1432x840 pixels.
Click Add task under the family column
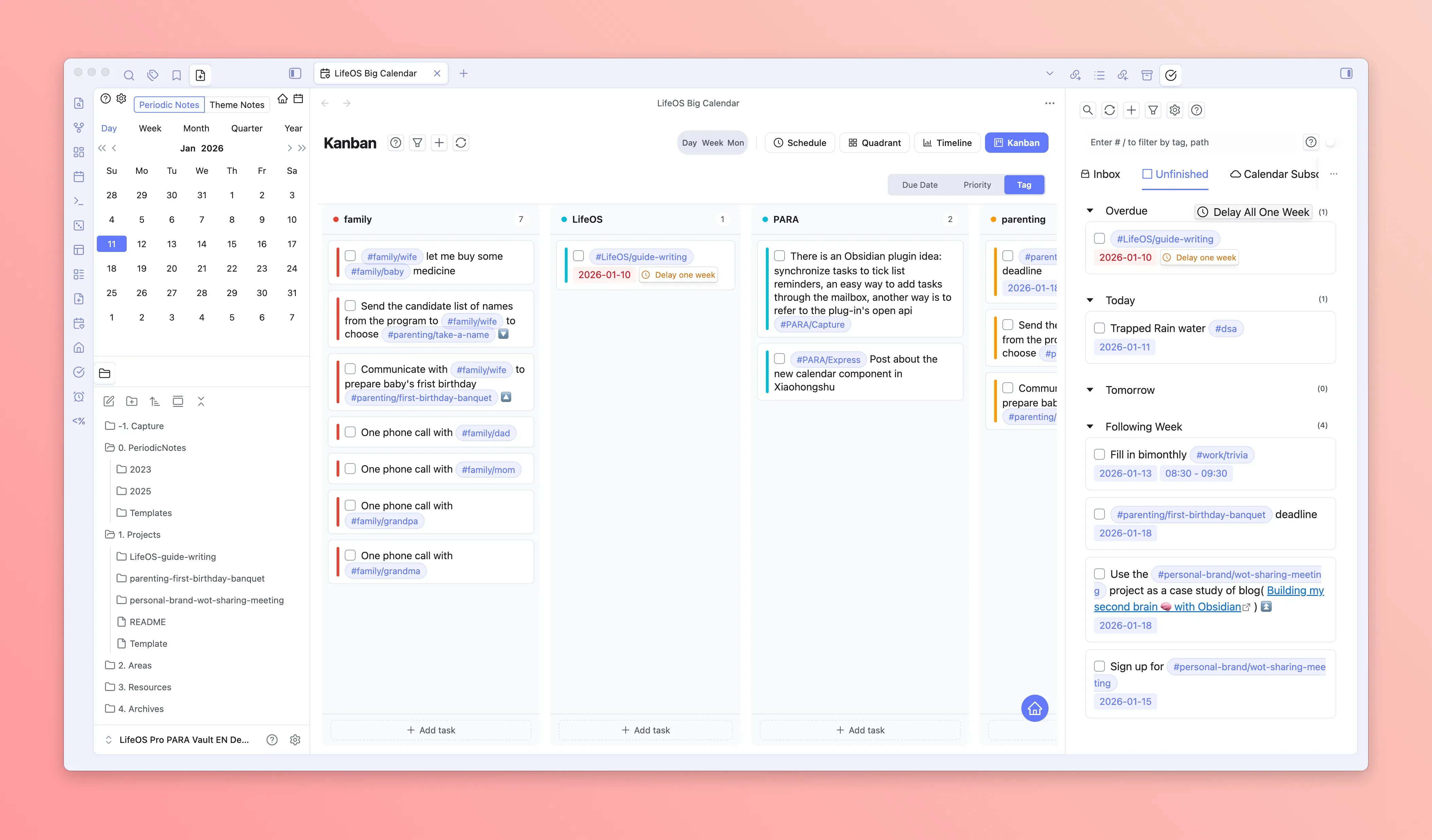click(x=431, y=730)
